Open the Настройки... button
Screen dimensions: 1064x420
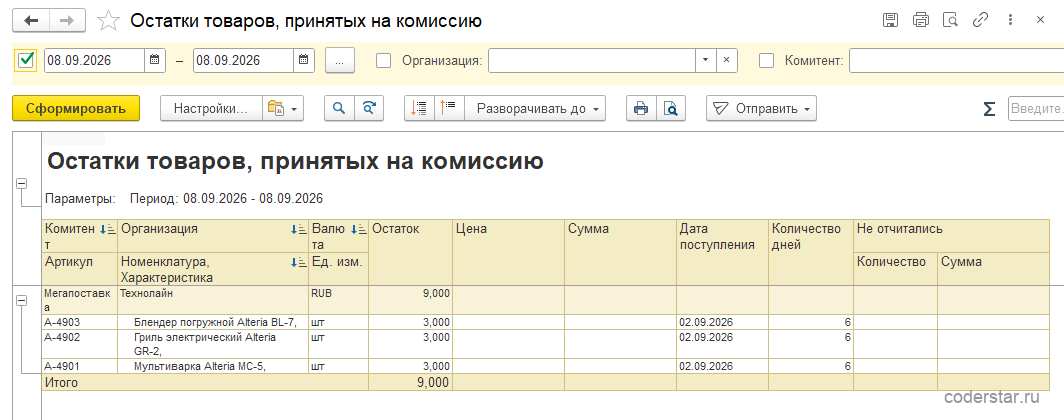212,108
